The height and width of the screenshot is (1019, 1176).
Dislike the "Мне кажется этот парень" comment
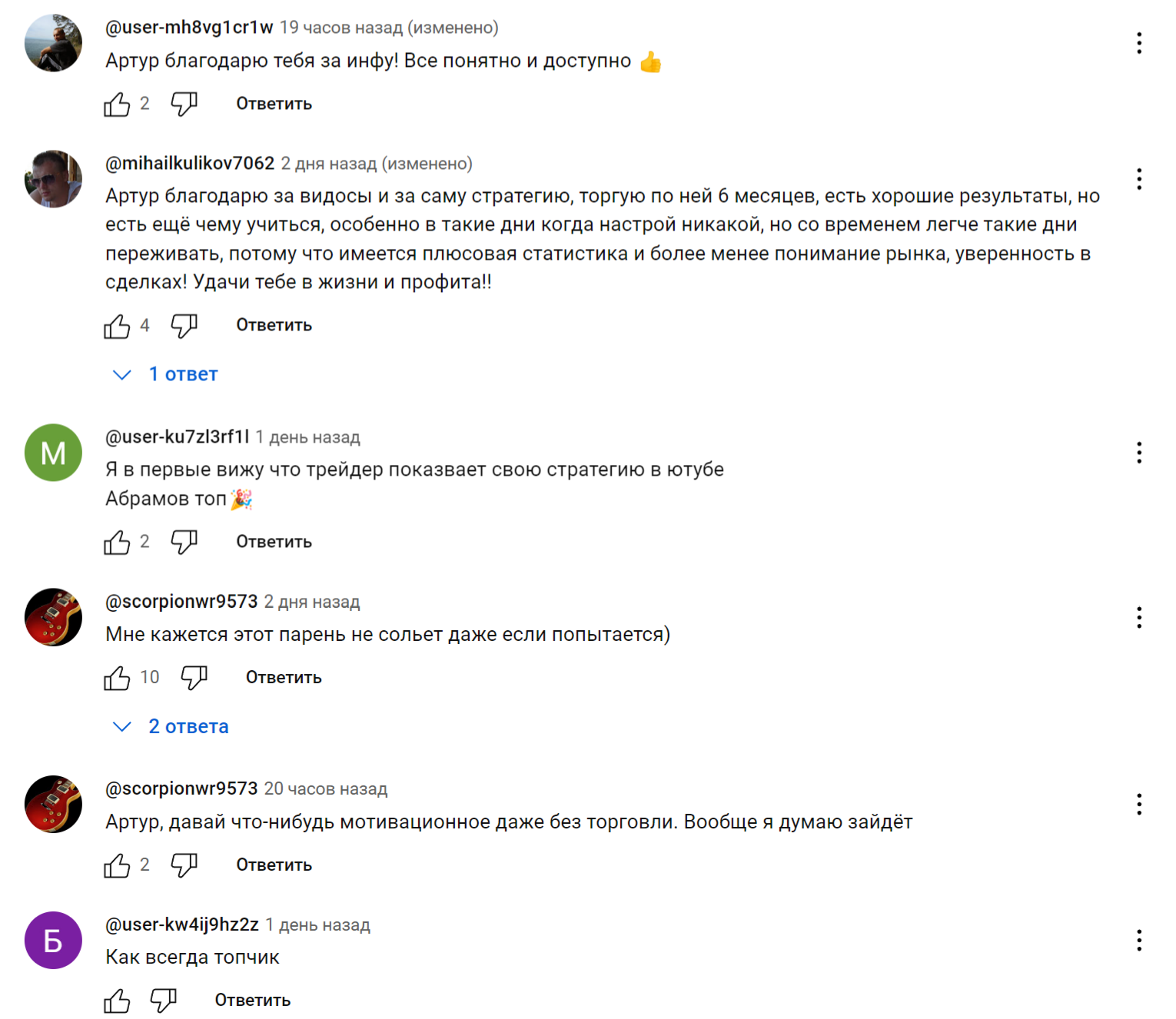pyautogui.click(x=194, y=678)
